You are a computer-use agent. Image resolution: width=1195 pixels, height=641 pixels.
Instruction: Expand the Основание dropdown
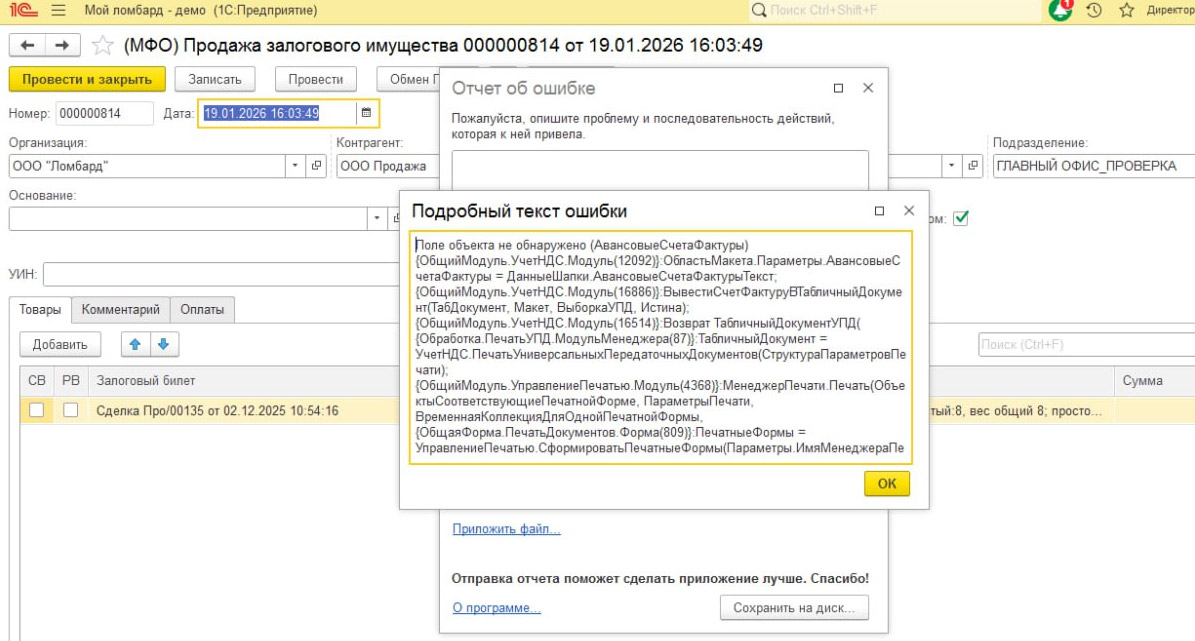point(377,218)
